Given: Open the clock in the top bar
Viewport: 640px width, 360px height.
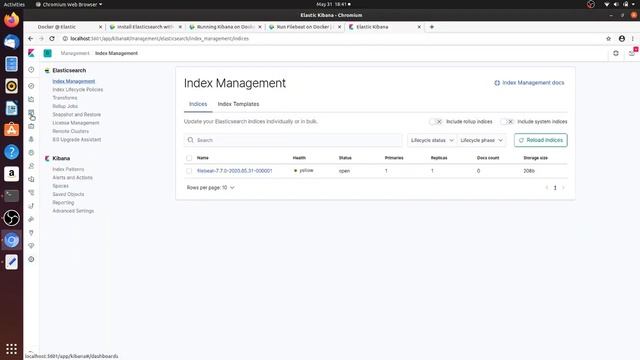Looking at the screenshot, I should [333, 4].
